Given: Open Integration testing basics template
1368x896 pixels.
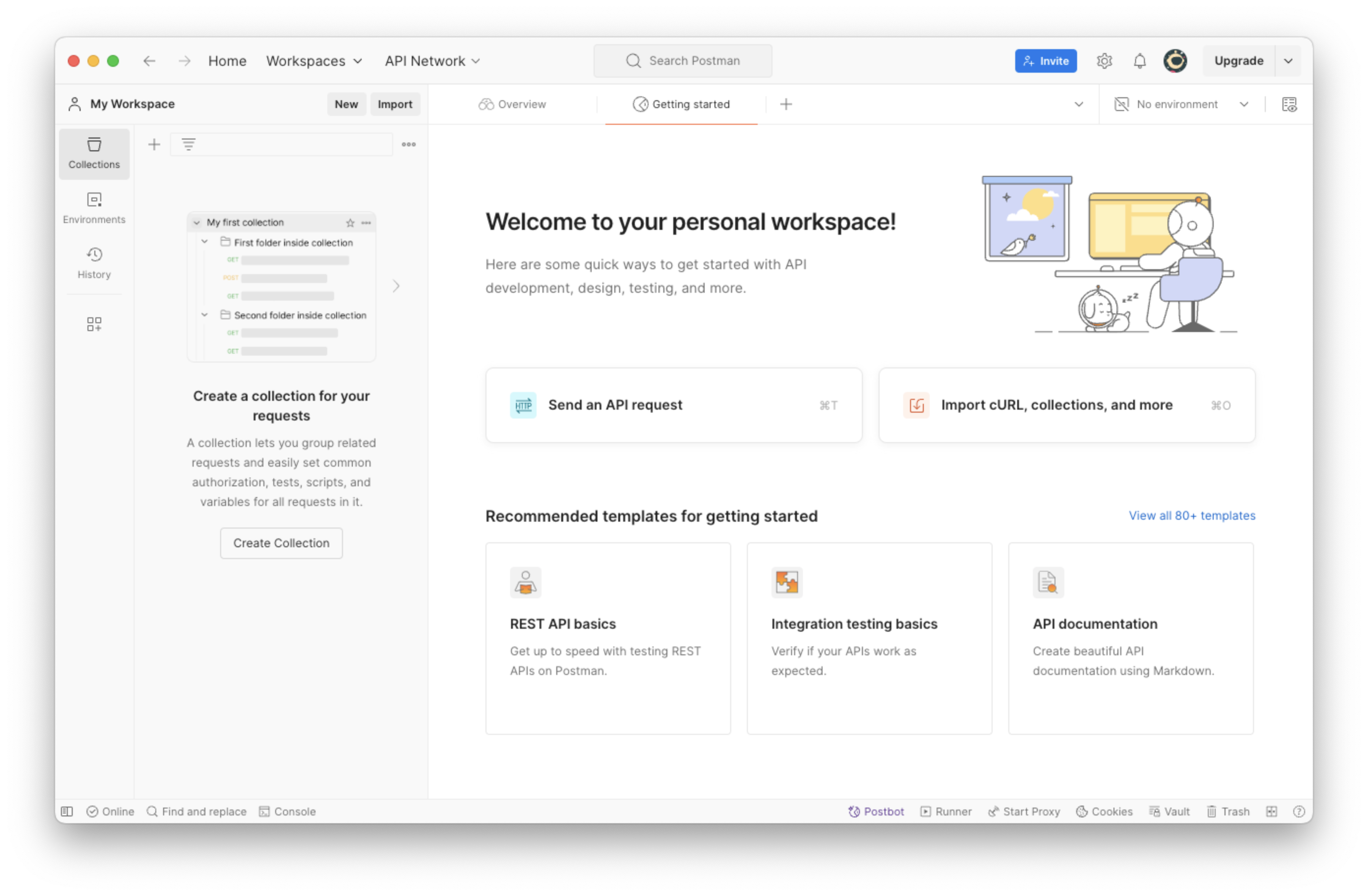Looking at the screenshot, I should pos(870,638).
